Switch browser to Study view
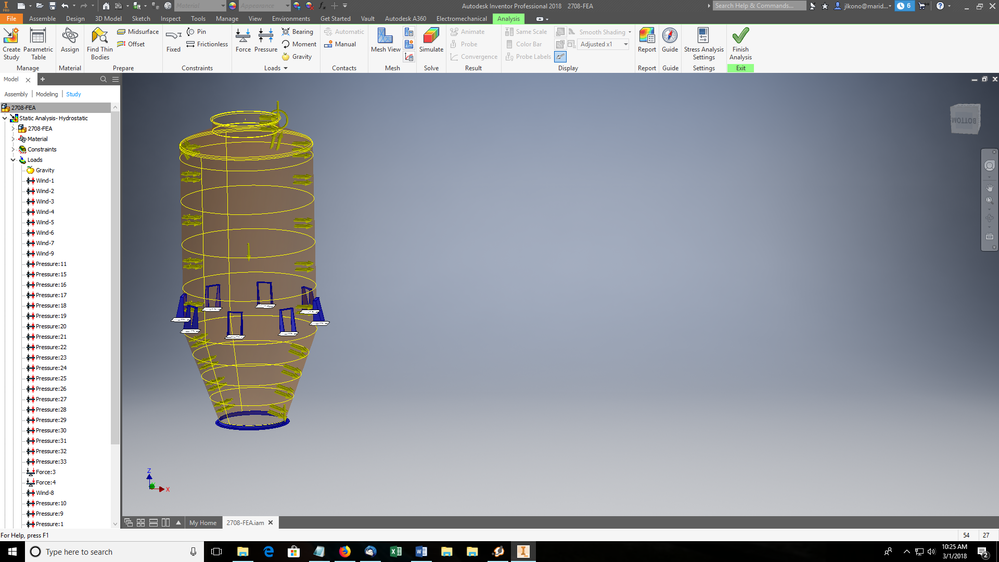Image resolution: width=999 pixels, height=562 pixels. [x=73, y=94]
